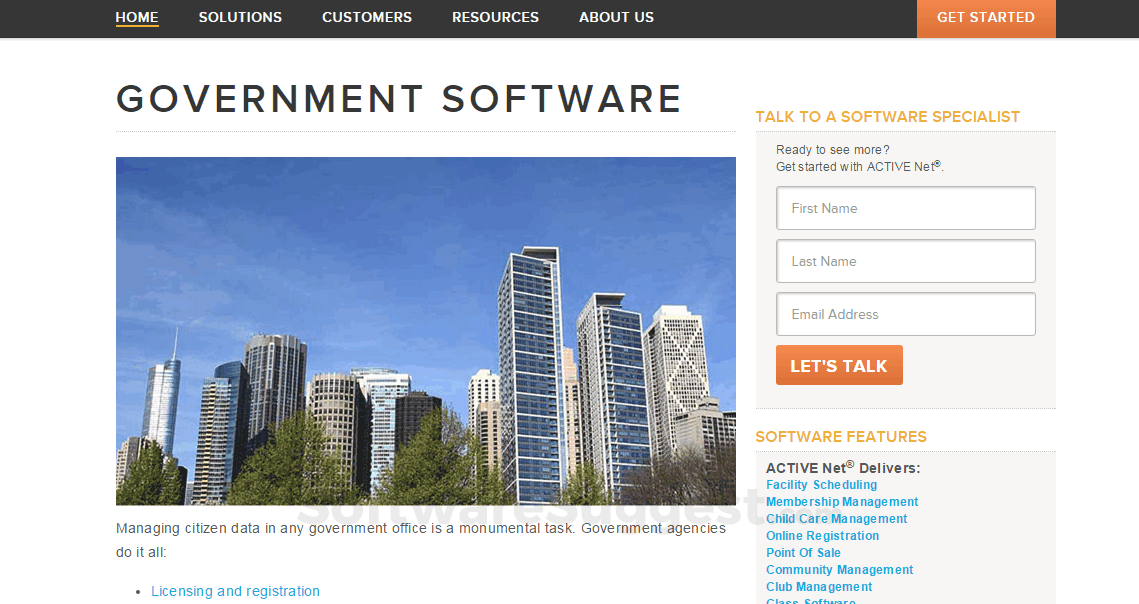Select the Membership Management link
The image size is (1139, 604).
[842, 501]
